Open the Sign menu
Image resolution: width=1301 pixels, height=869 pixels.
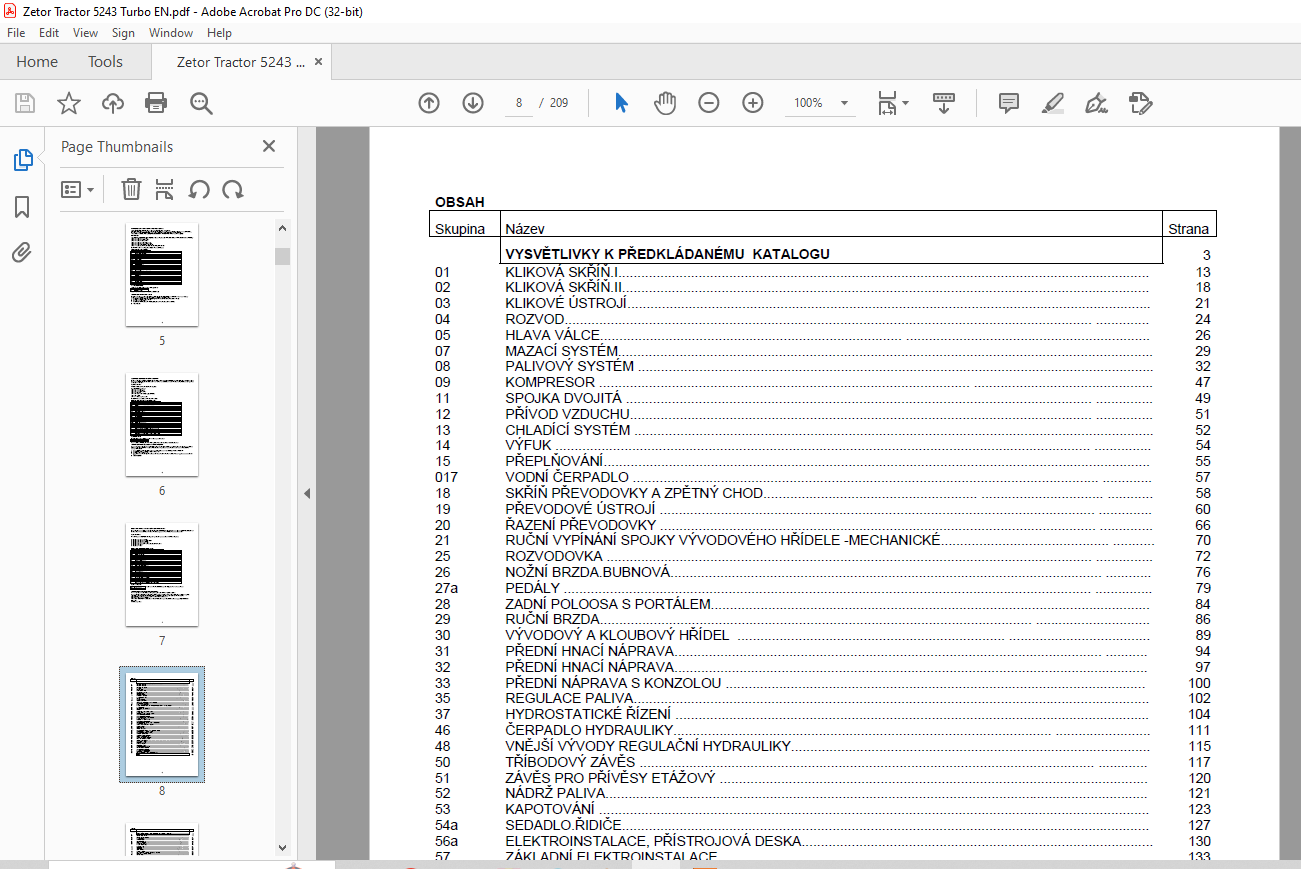123,33
